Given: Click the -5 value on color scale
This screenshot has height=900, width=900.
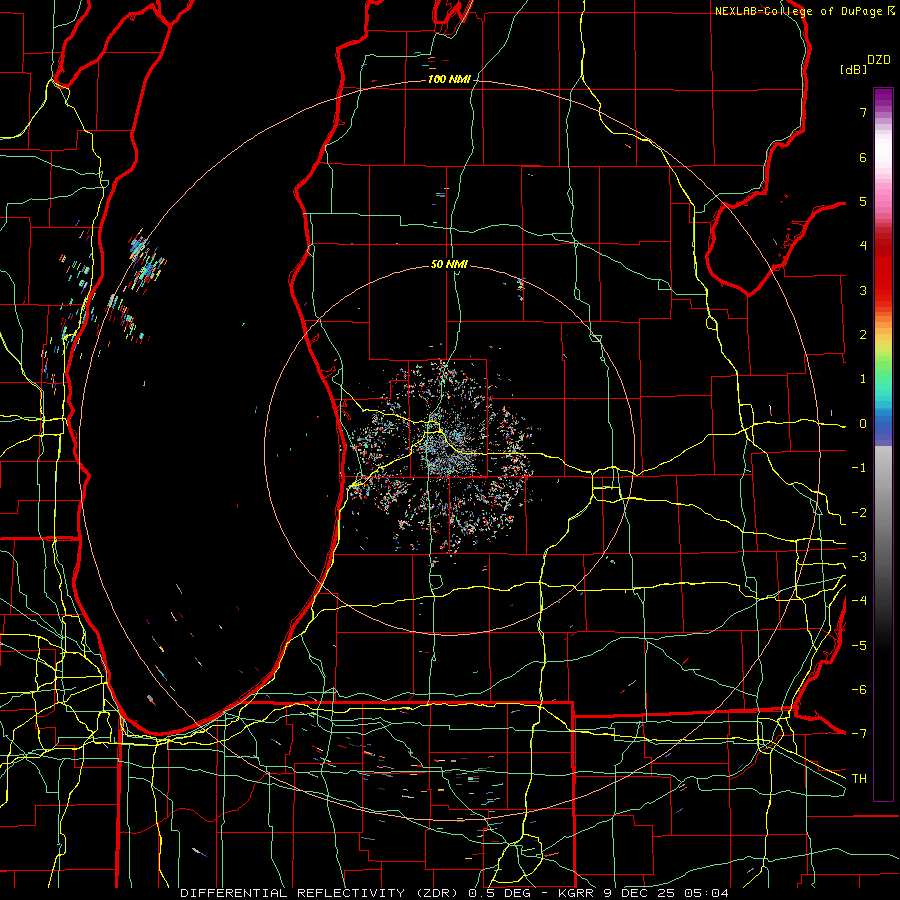Looking at the screenshot, I should coord(859,646).
